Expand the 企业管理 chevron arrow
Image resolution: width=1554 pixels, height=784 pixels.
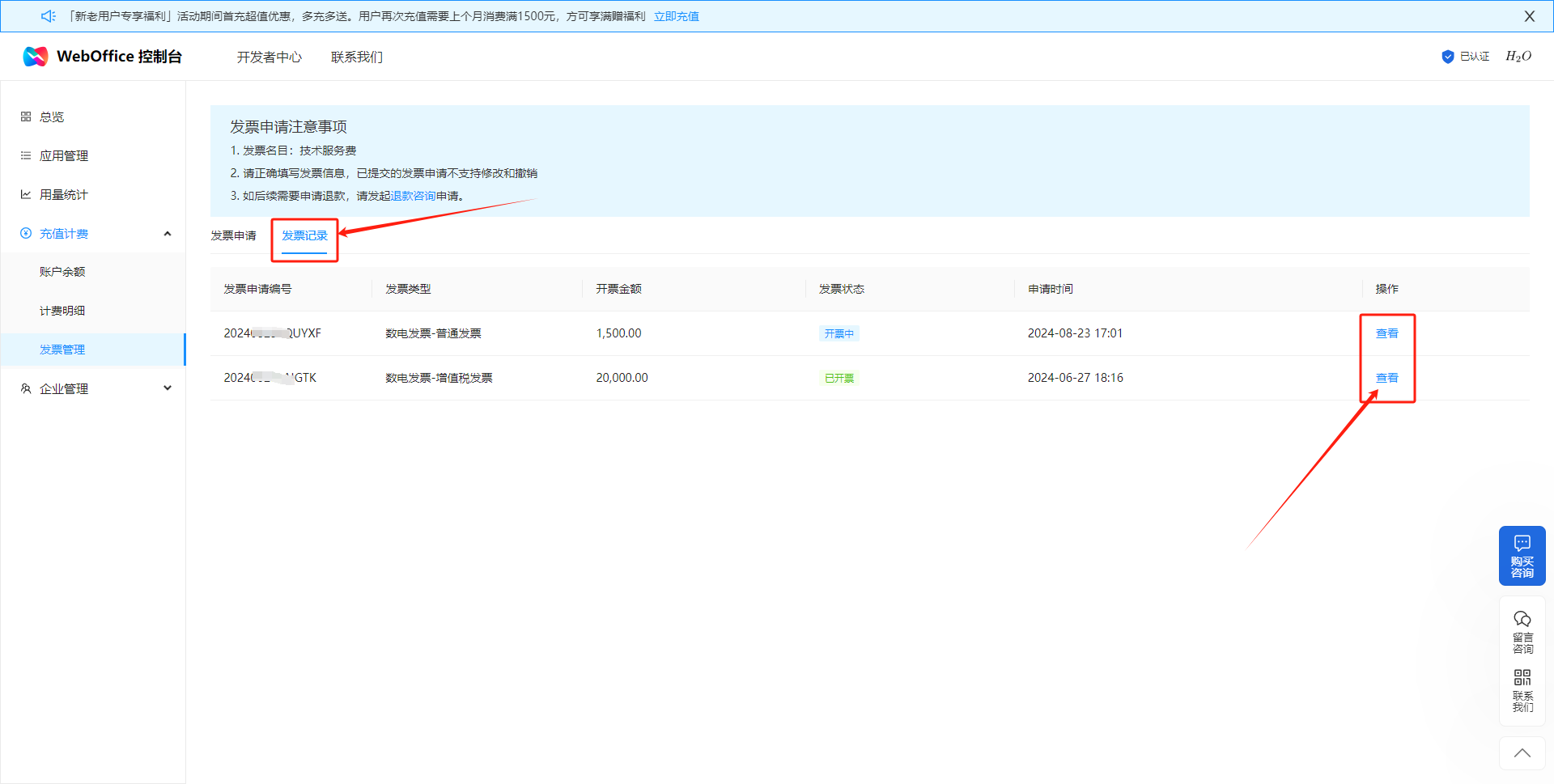168,388
